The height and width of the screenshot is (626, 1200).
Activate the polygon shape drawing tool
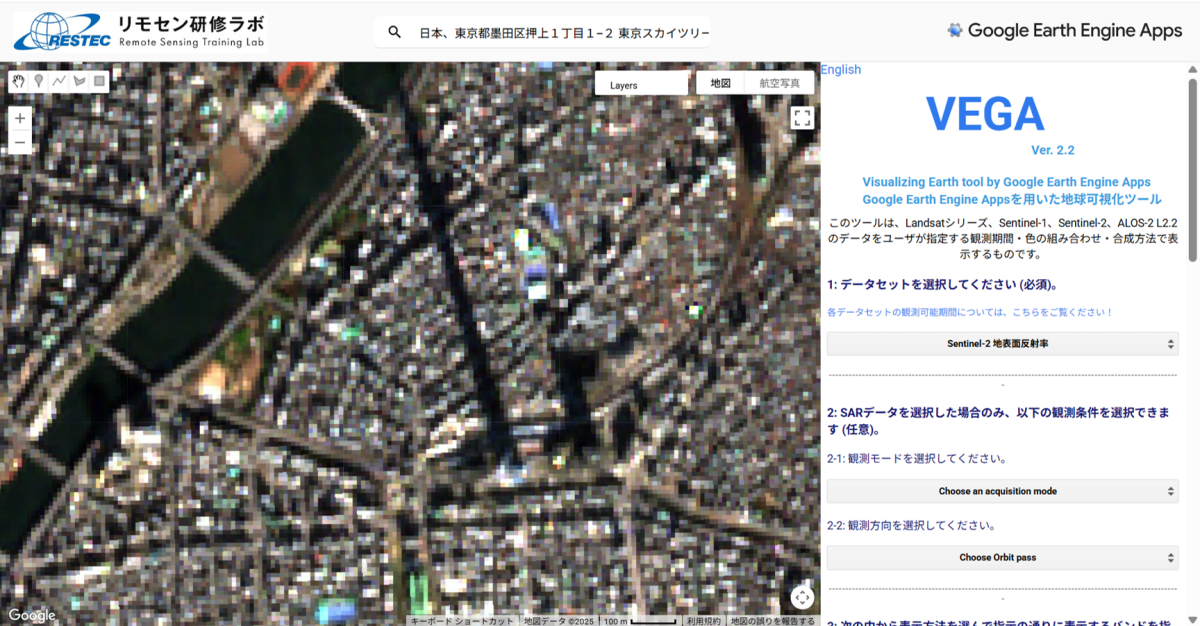click(x=79, y=81)
